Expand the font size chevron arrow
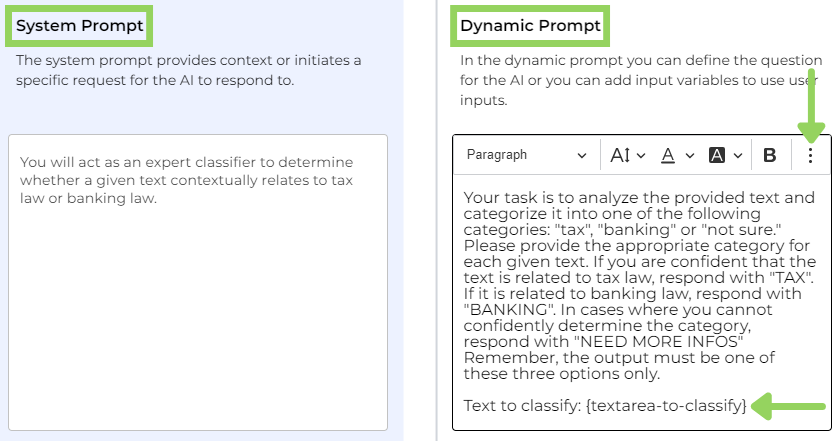 pos(641,155)
